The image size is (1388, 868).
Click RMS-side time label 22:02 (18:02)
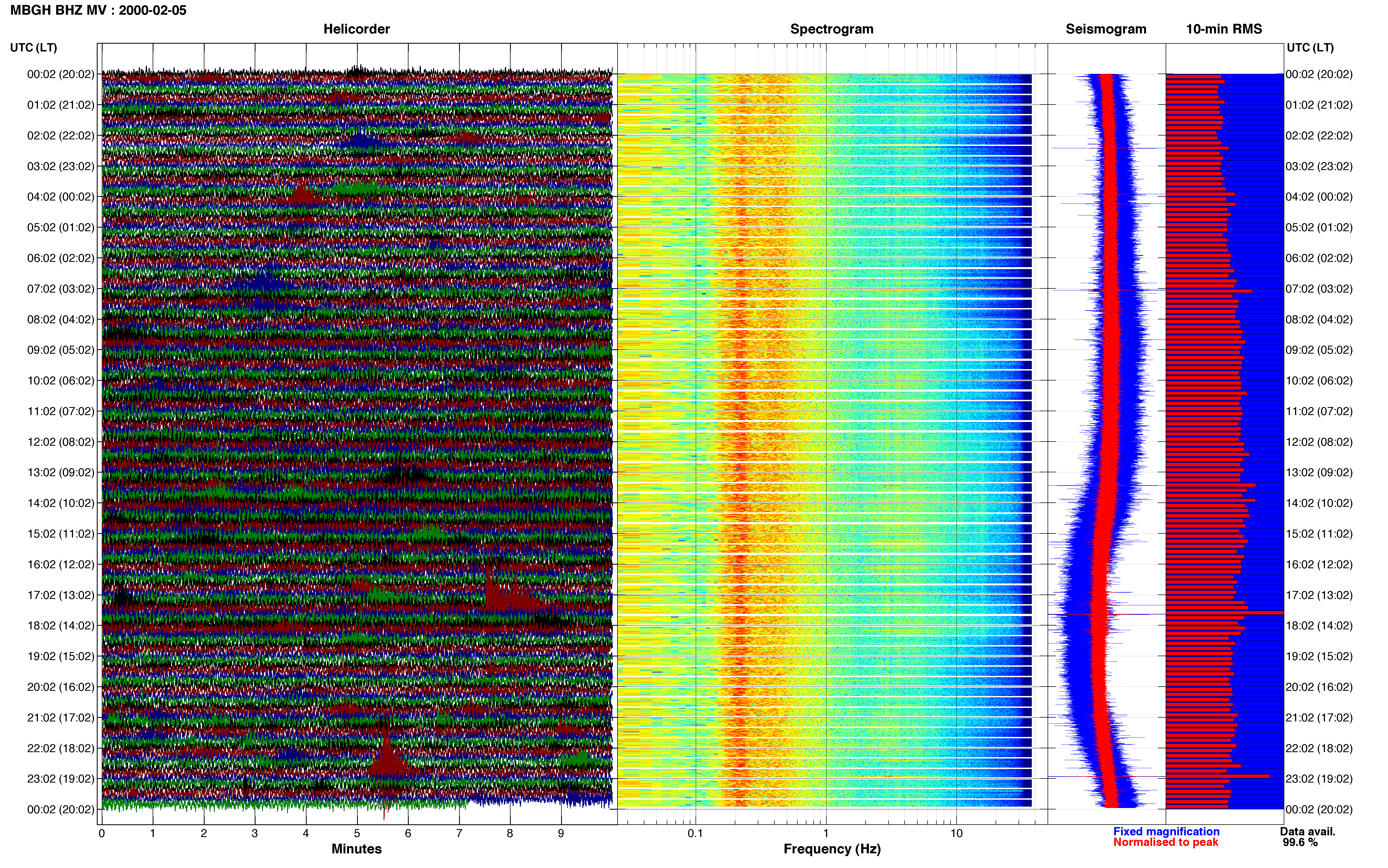pos(1319,748)
